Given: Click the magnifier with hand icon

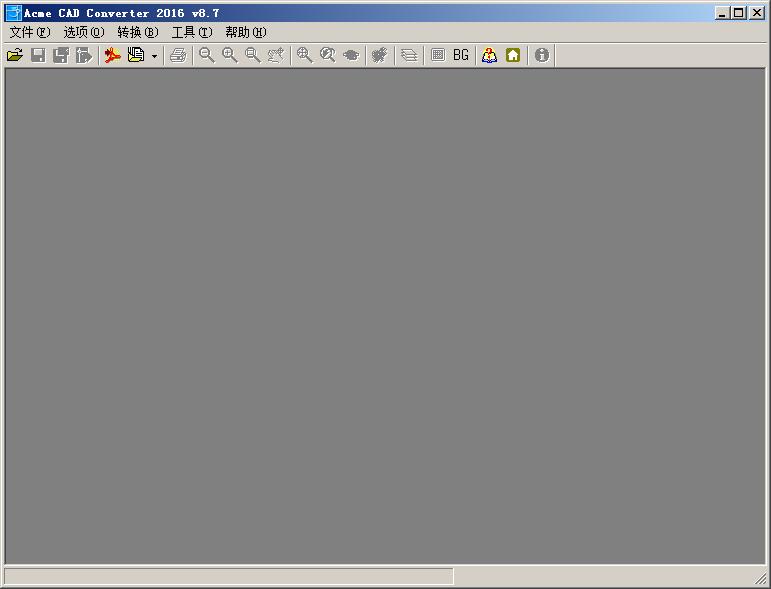Looking at the screenshot, I should click(x=276, y=55).
